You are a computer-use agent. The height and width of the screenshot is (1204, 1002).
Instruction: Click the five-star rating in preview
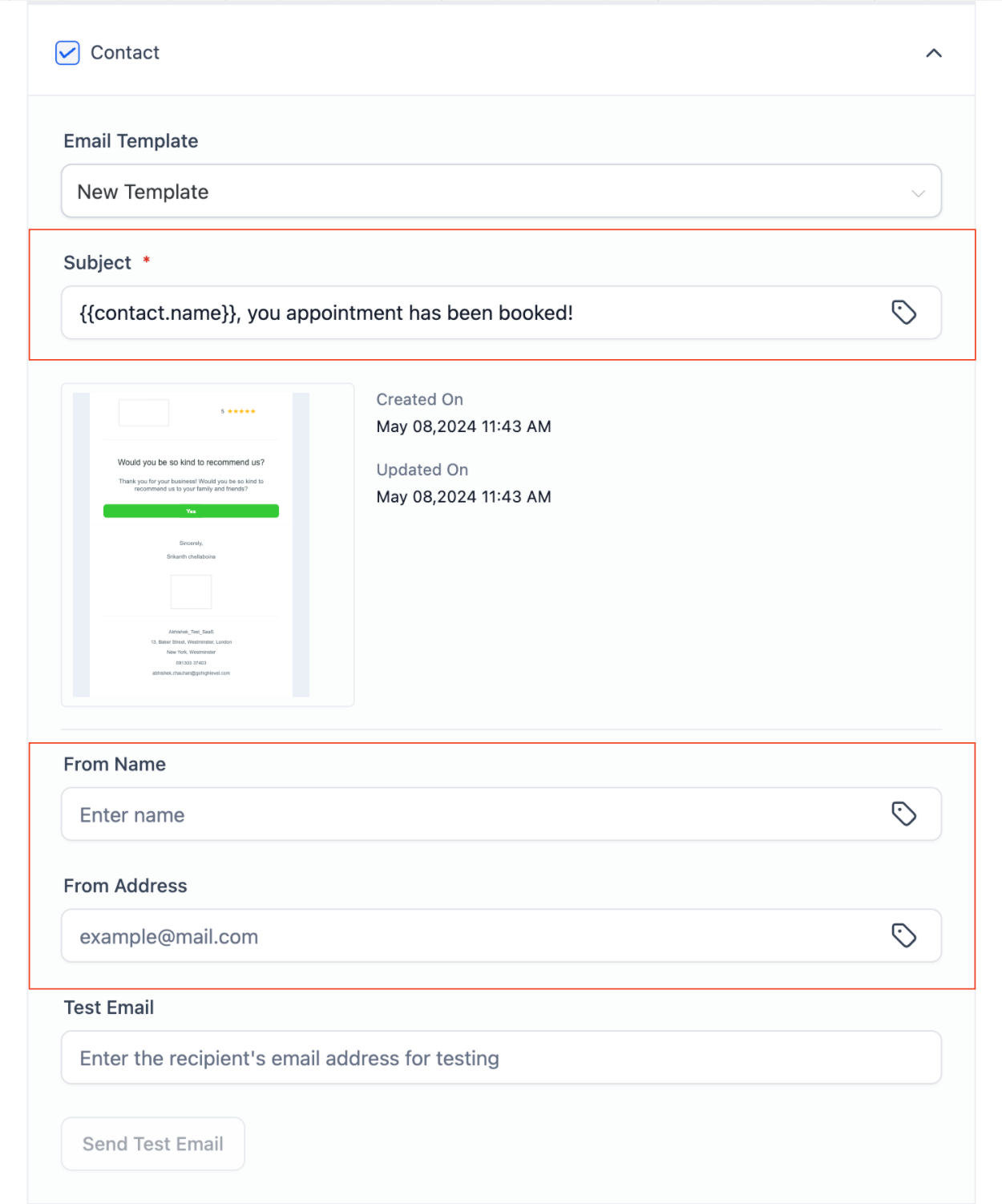point(240,412)
